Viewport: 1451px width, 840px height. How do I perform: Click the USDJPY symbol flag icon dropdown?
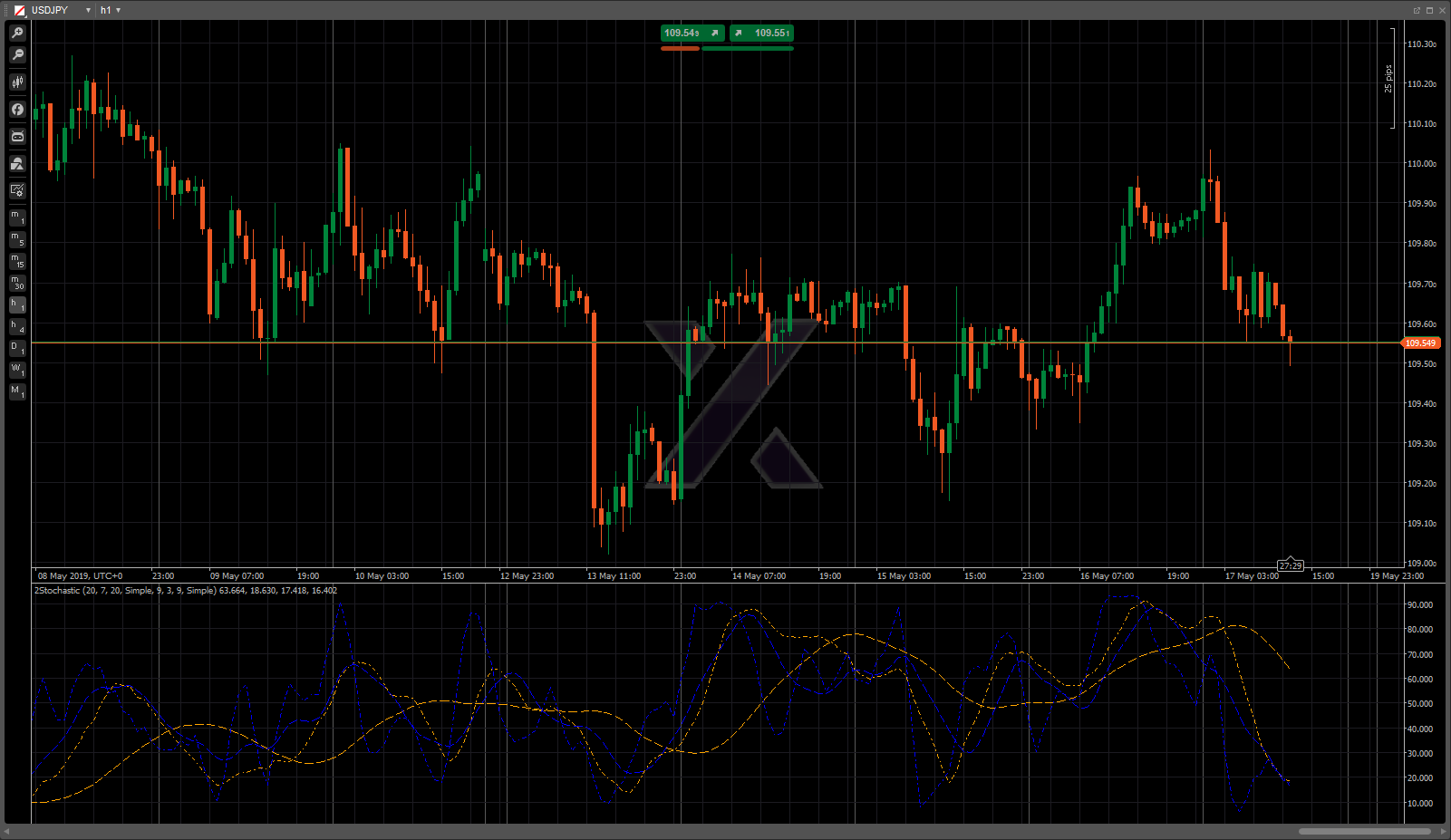20,10
